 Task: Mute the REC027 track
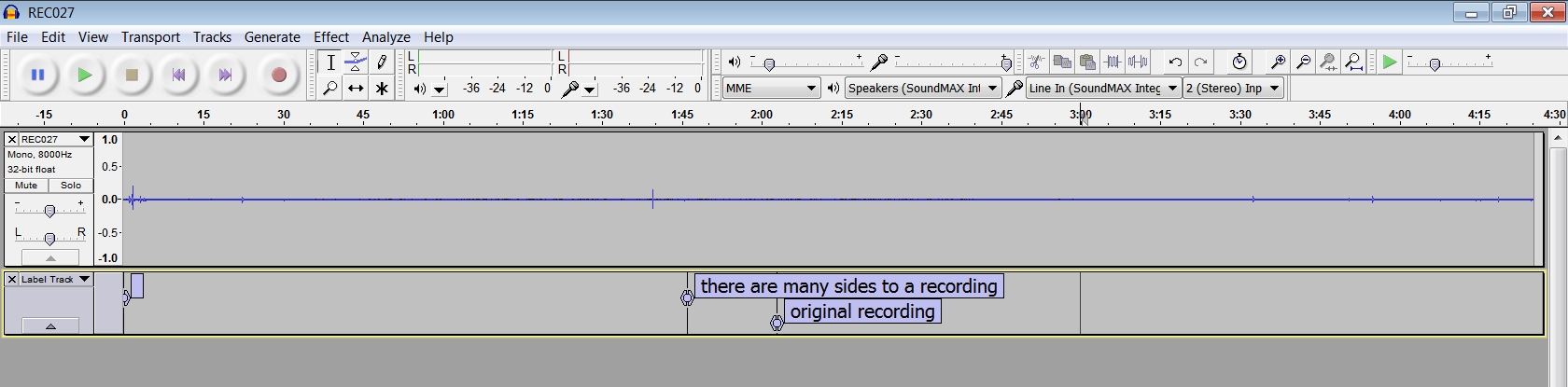coord(26,186)
